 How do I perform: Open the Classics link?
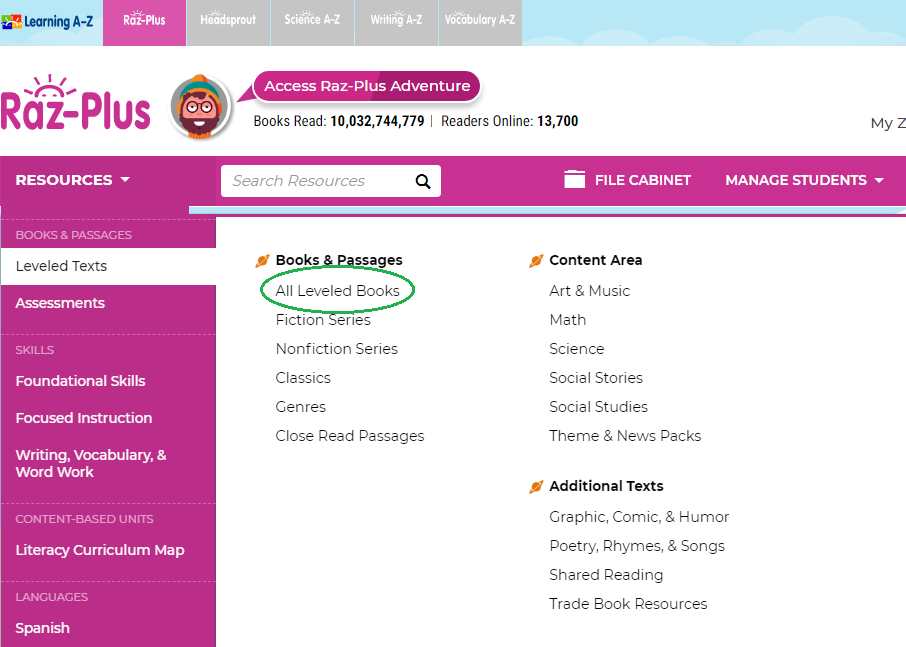303,378
